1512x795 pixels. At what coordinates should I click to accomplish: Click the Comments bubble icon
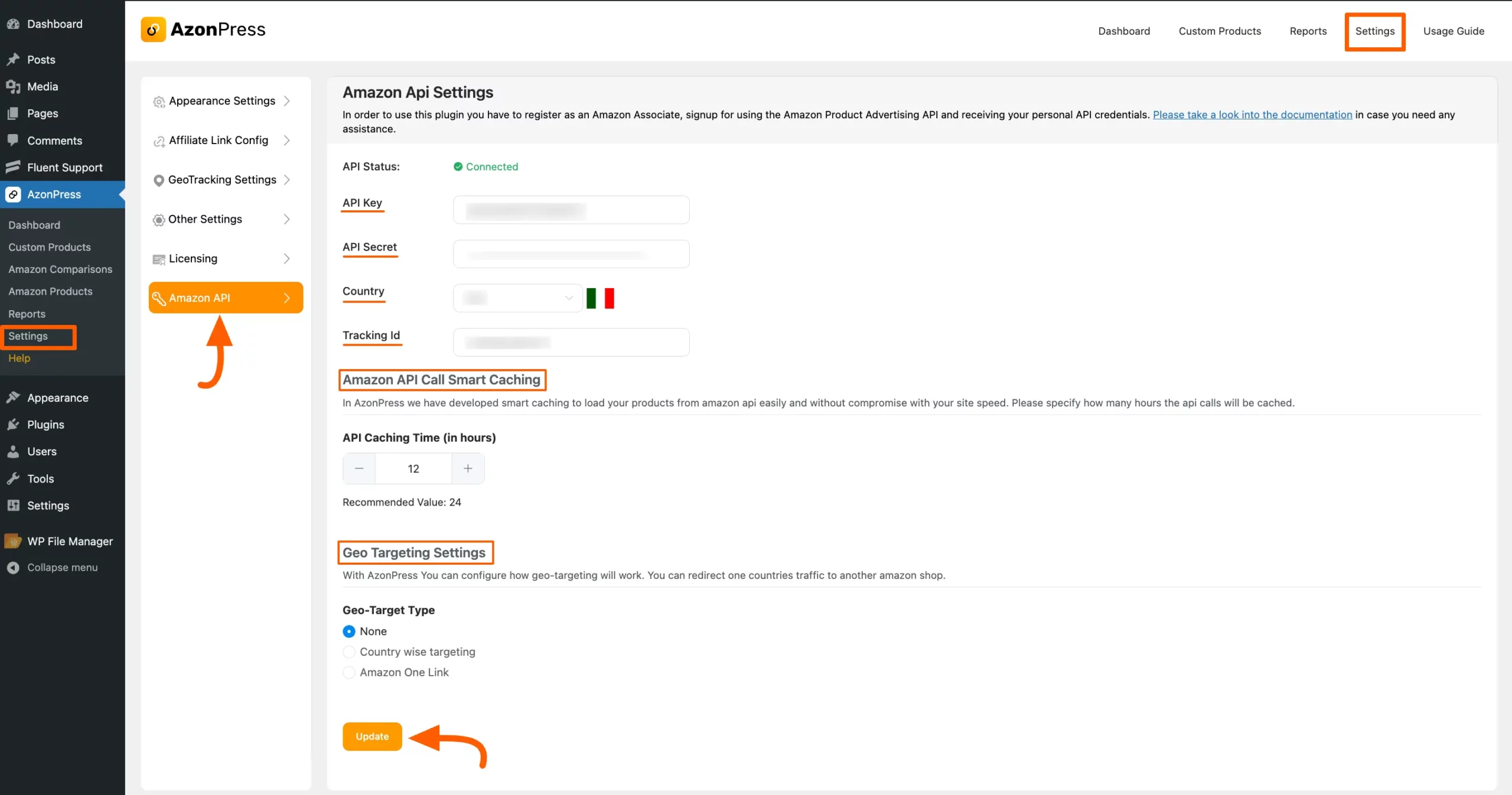[13, 141]
